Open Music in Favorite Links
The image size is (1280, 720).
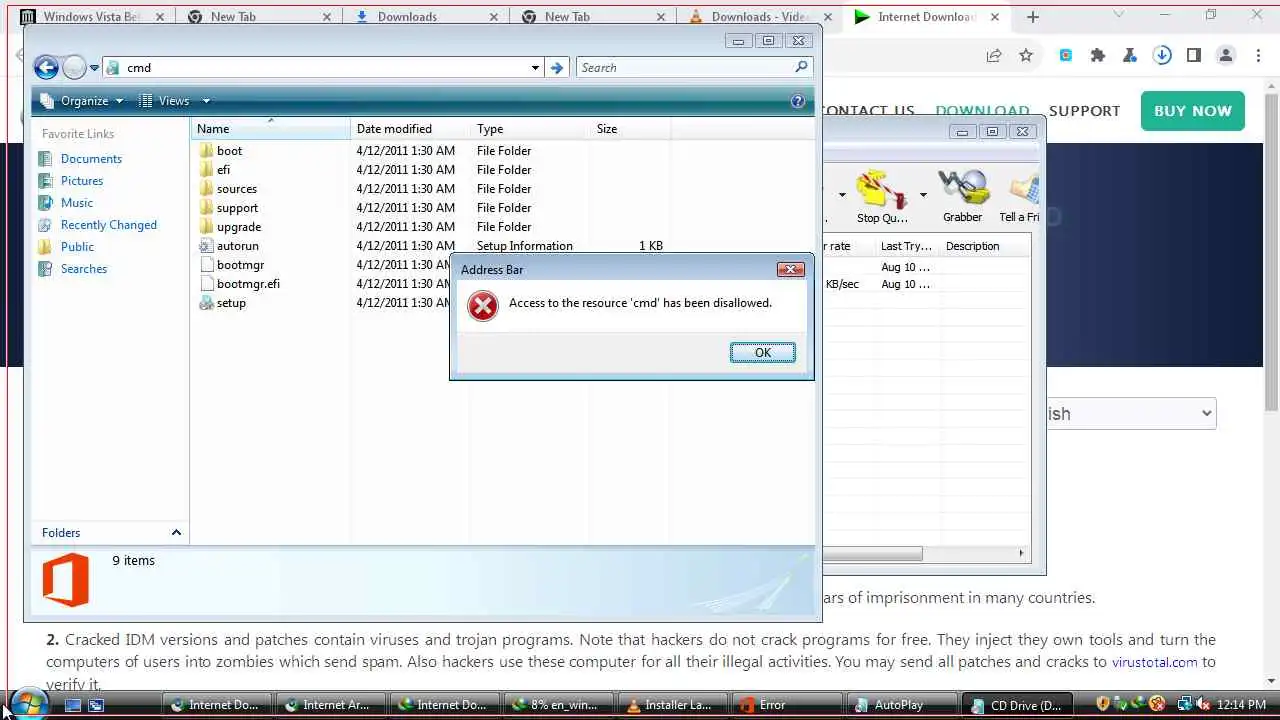[x=76, y=202]
